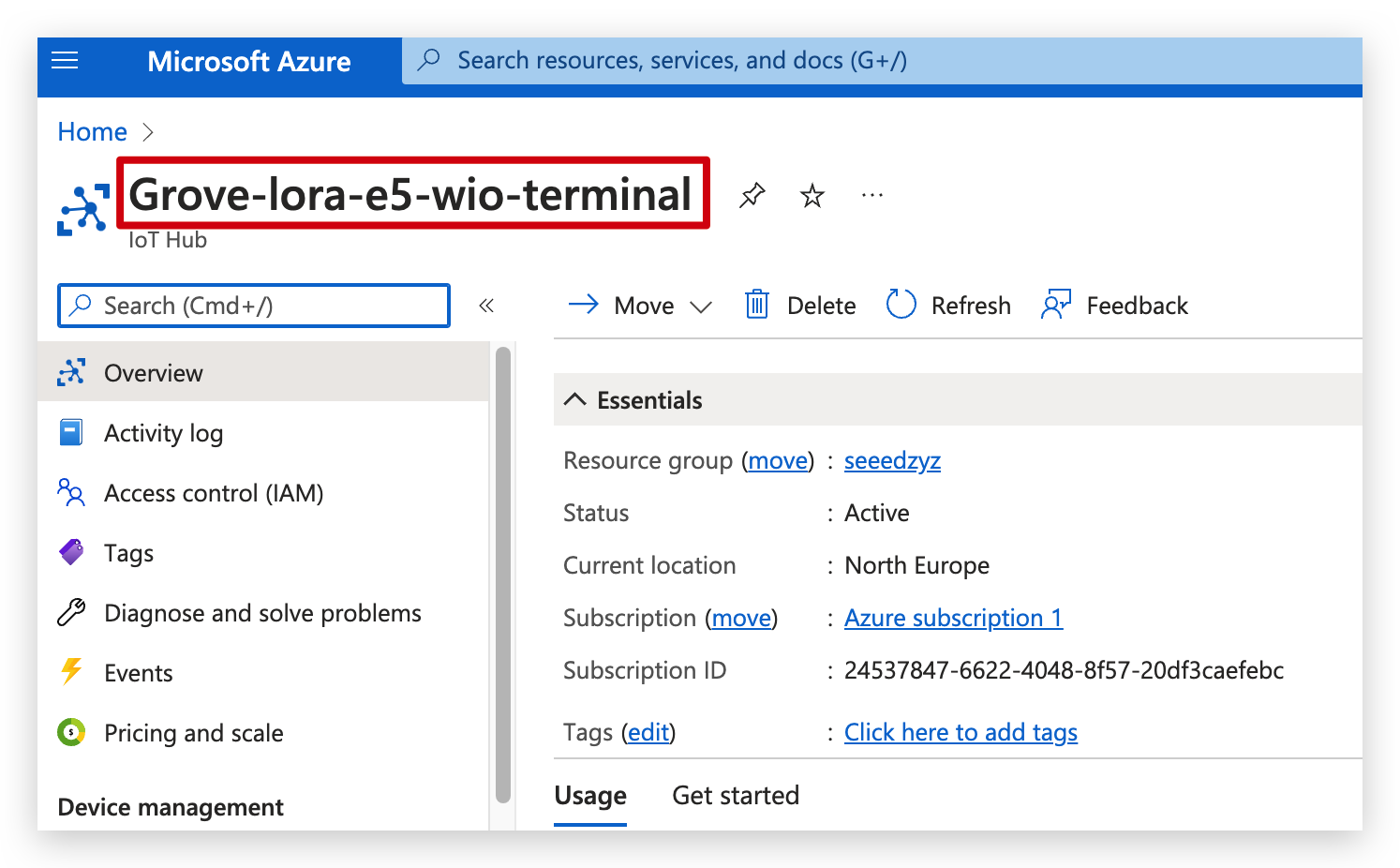
Task: Go to Access control (IAM)
Action: 263,492
